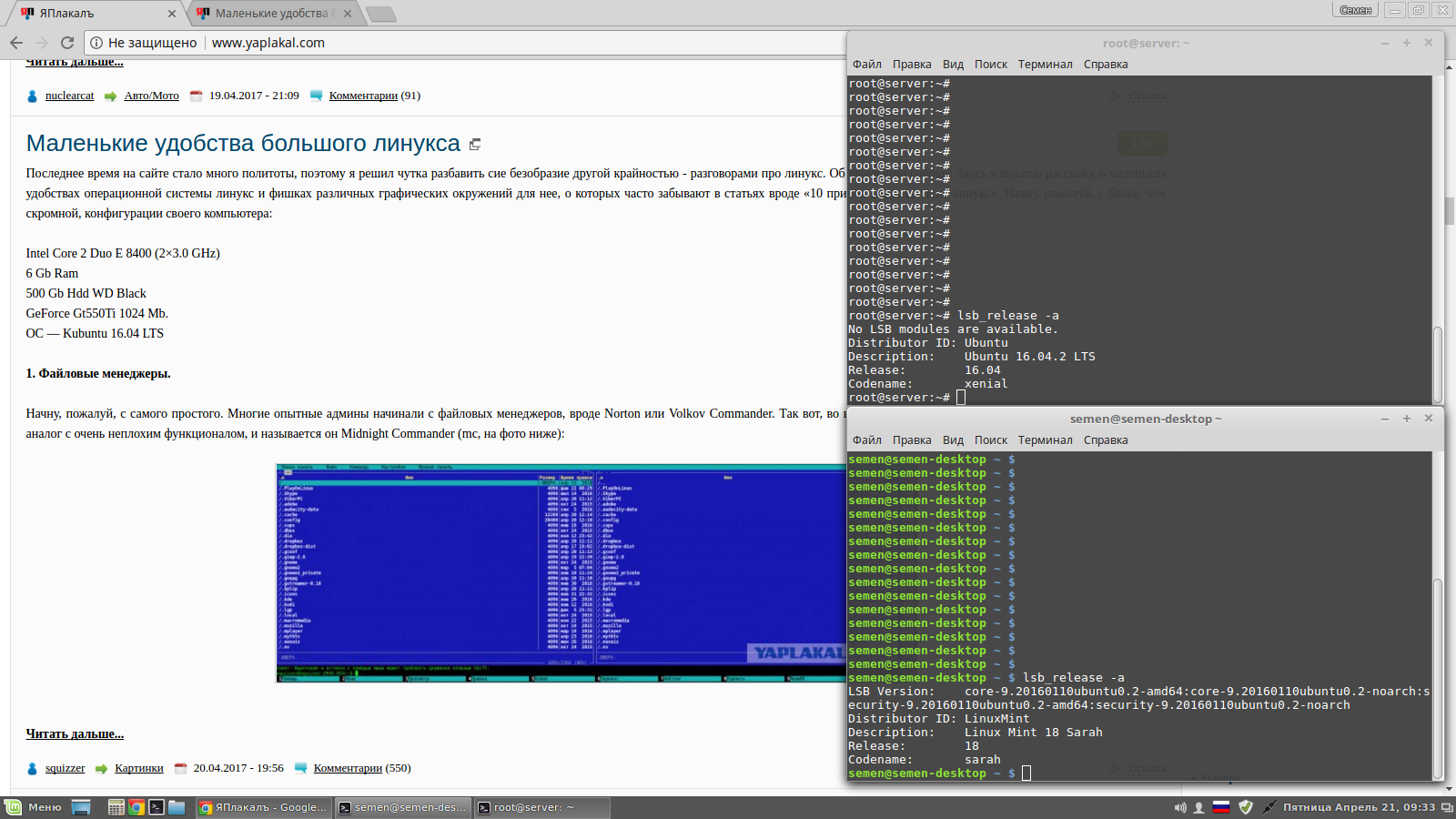Reload the yaplakal.com page
1456x819 pixels.
[x=67, y=43]
